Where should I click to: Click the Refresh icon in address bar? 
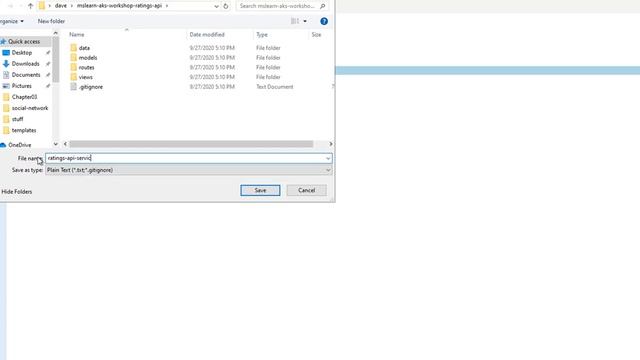(226, 6)
